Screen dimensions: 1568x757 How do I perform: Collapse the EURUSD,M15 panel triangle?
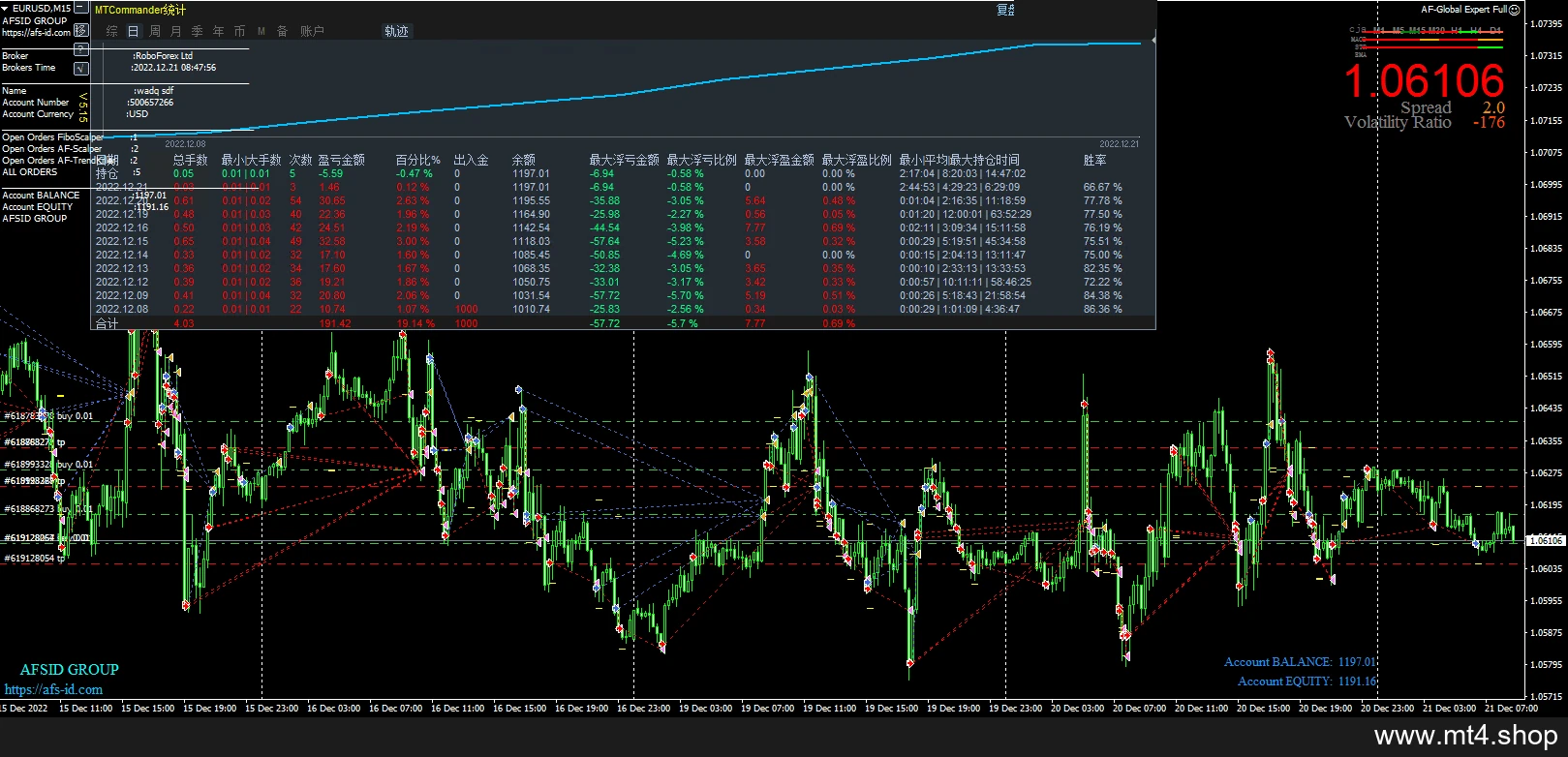click(6, 8)
